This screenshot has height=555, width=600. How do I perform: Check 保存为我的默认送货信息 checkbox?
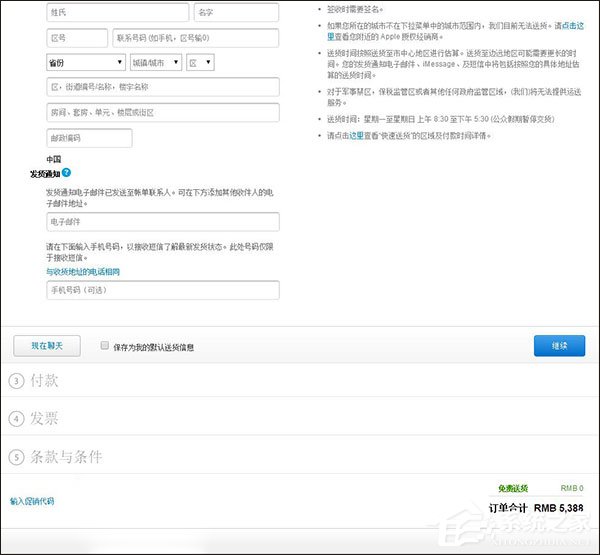click(104, 345)
